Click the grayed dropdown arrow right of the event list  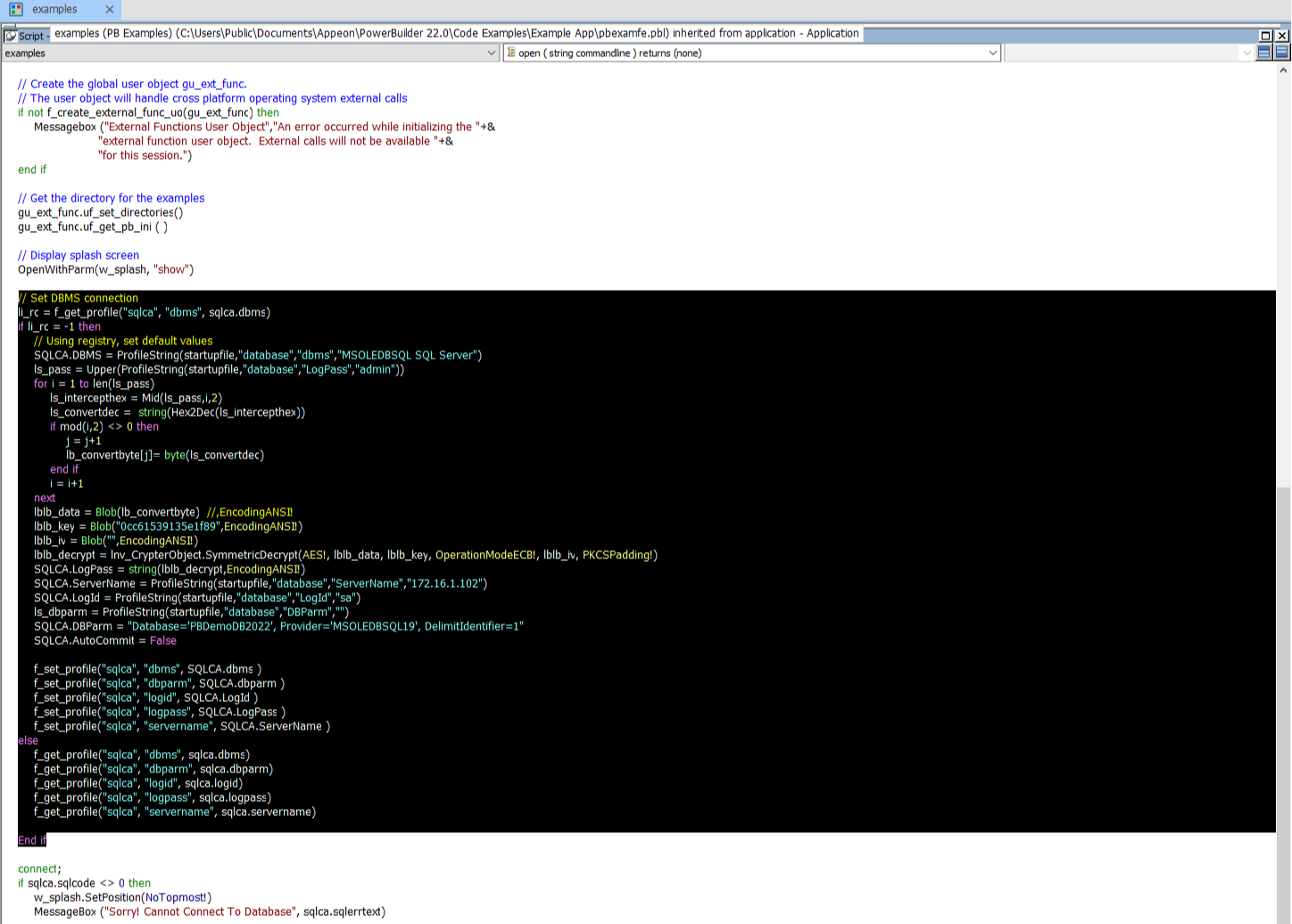(1246, 53)
